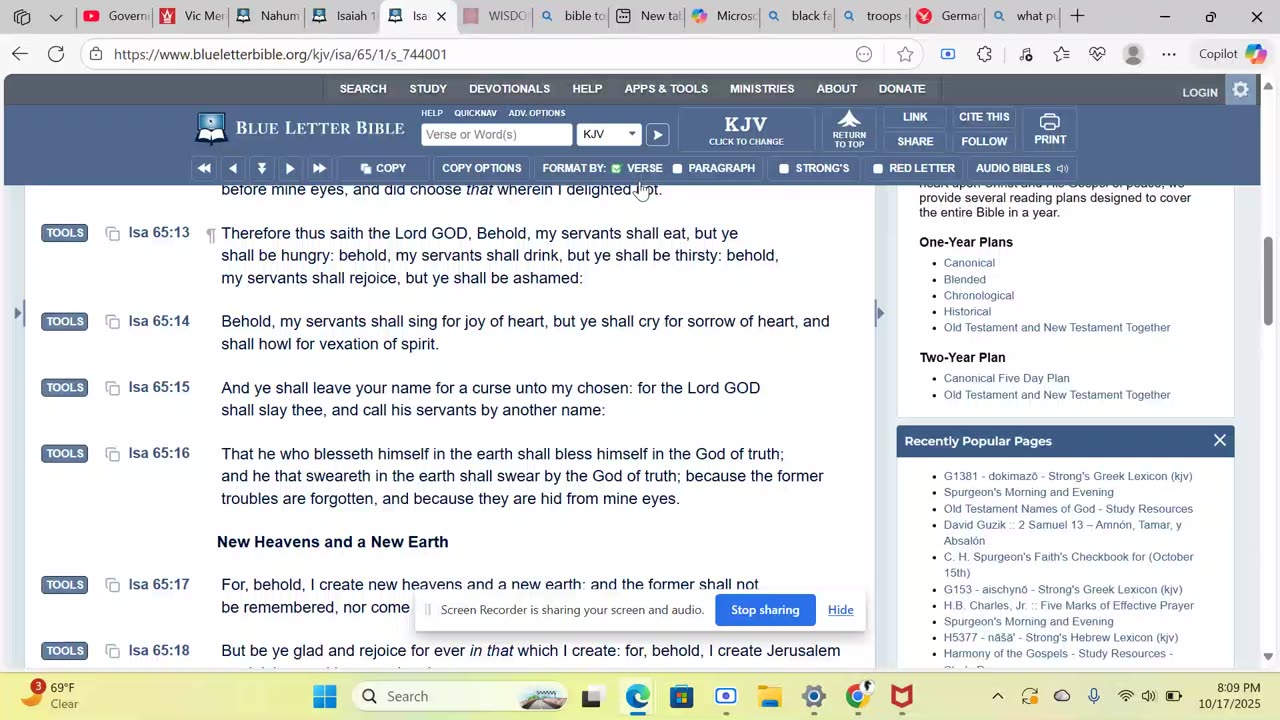
Task: Open Adv. Options above search box
Action: point(537,113)
